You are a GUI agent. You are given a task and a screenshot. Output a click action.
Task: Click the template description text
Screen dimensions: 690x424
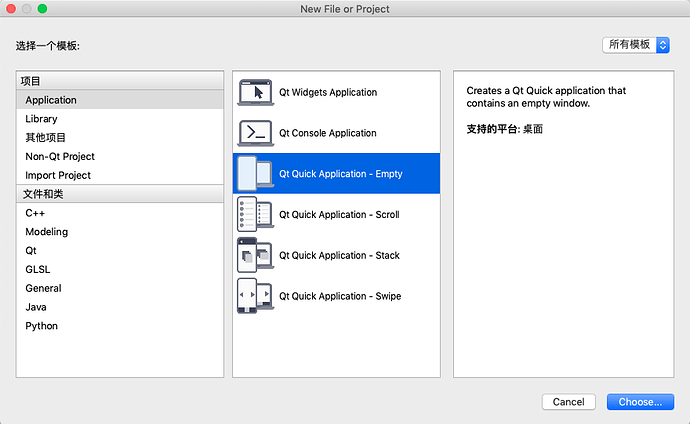tap(546, 97)
